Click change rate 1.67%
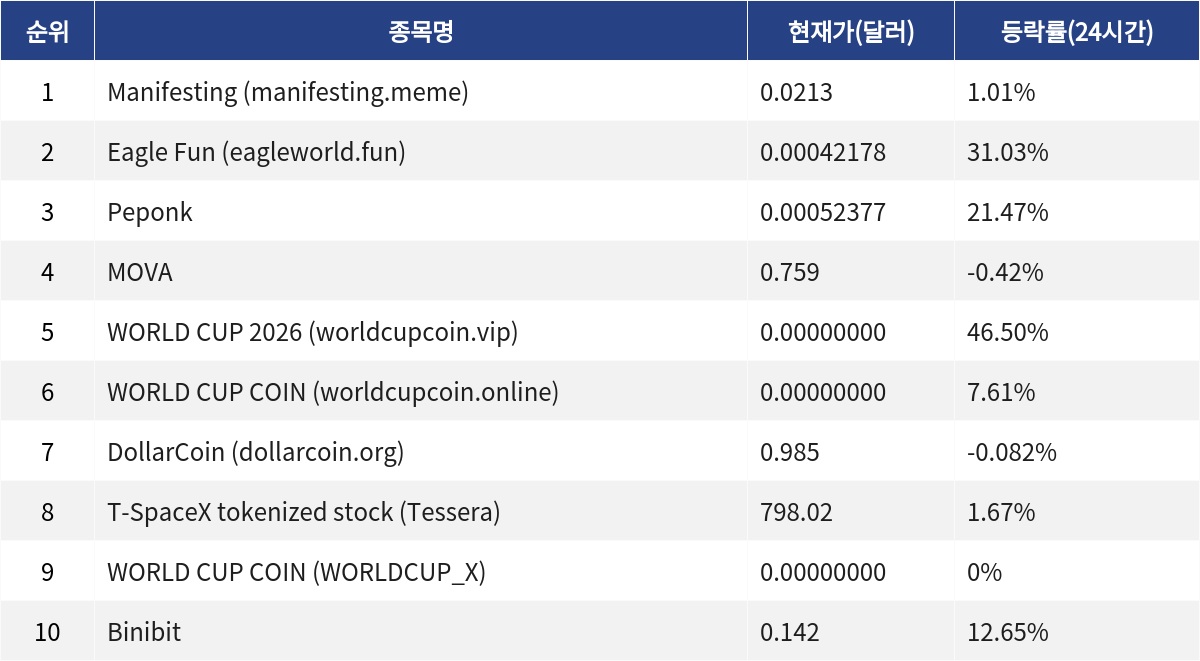This screenshot has width=1200, height=661. (1001, 513)
